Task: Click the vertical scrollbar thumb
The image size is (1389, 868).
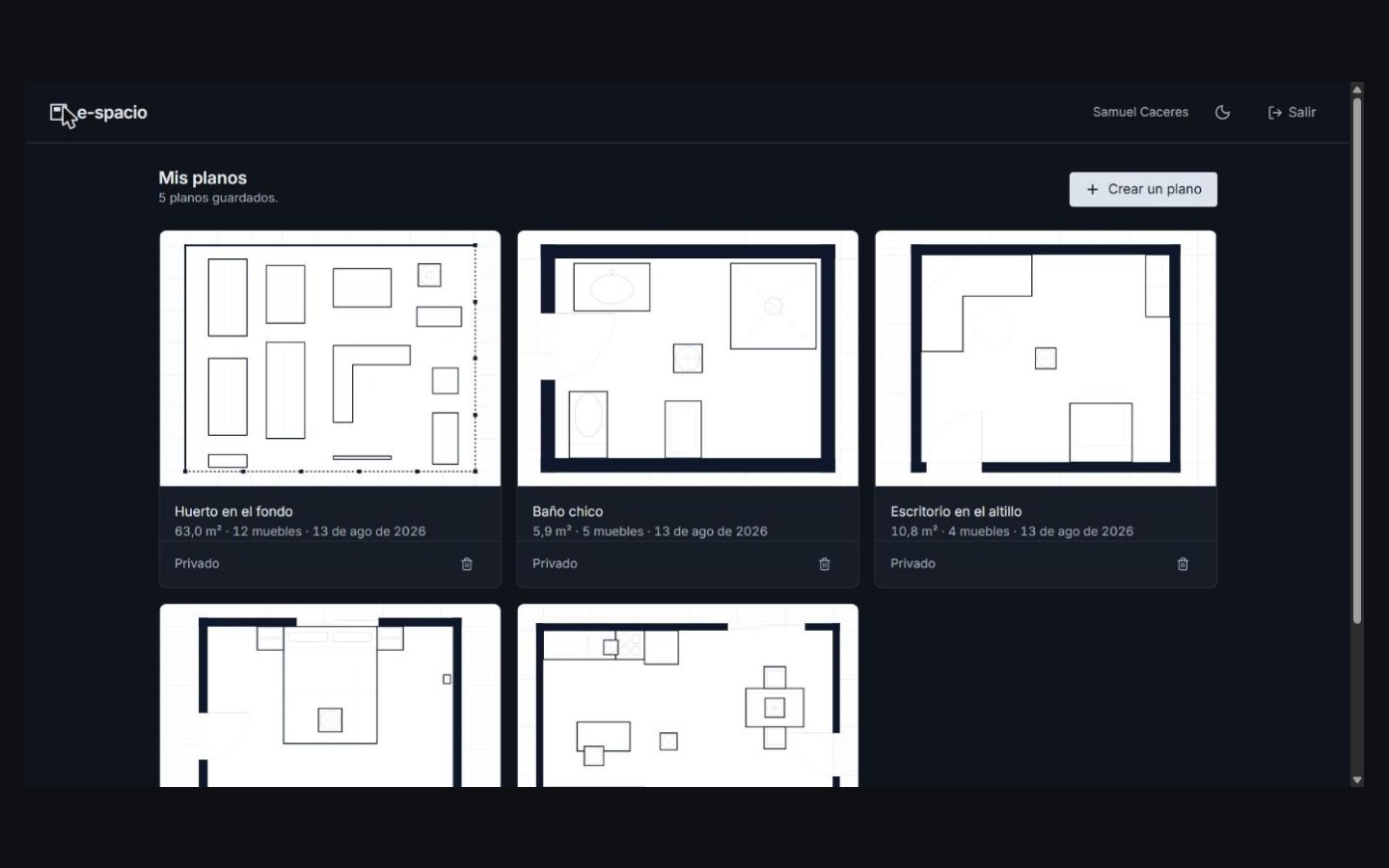Action: (x=1357, y=360)
